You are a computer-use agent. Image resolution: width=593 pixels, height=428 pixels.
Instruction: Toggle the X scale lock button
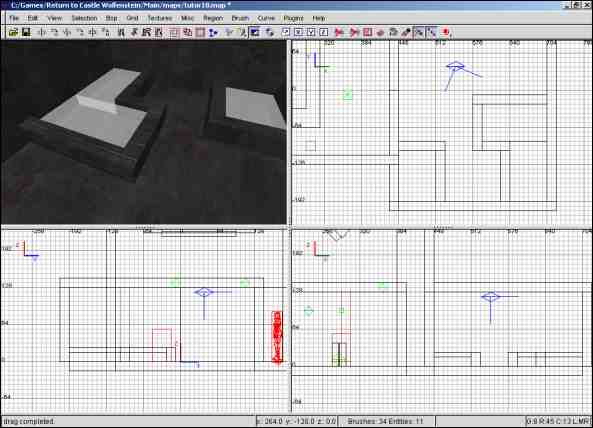(298, 33)
